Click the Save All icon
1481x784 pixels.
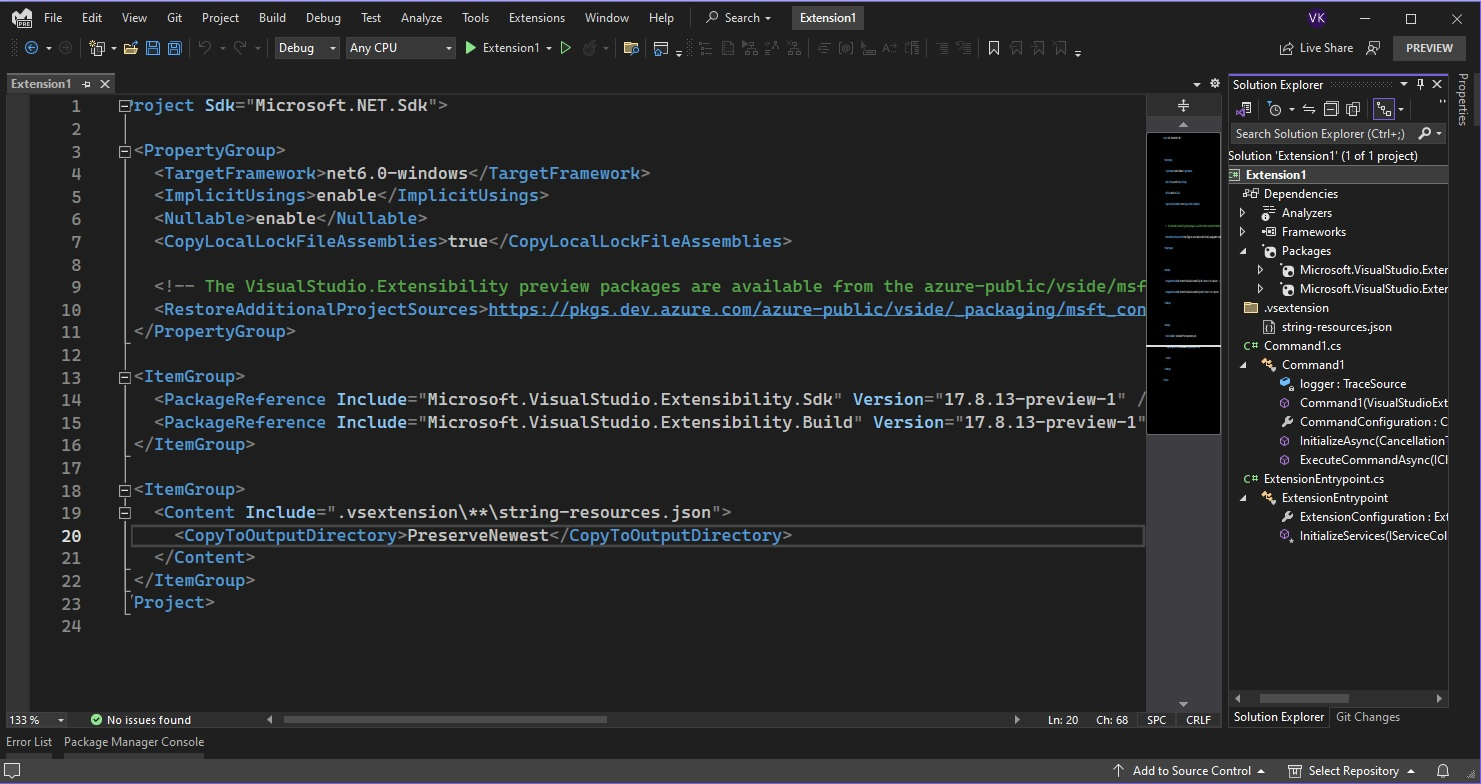click(175, 47)
